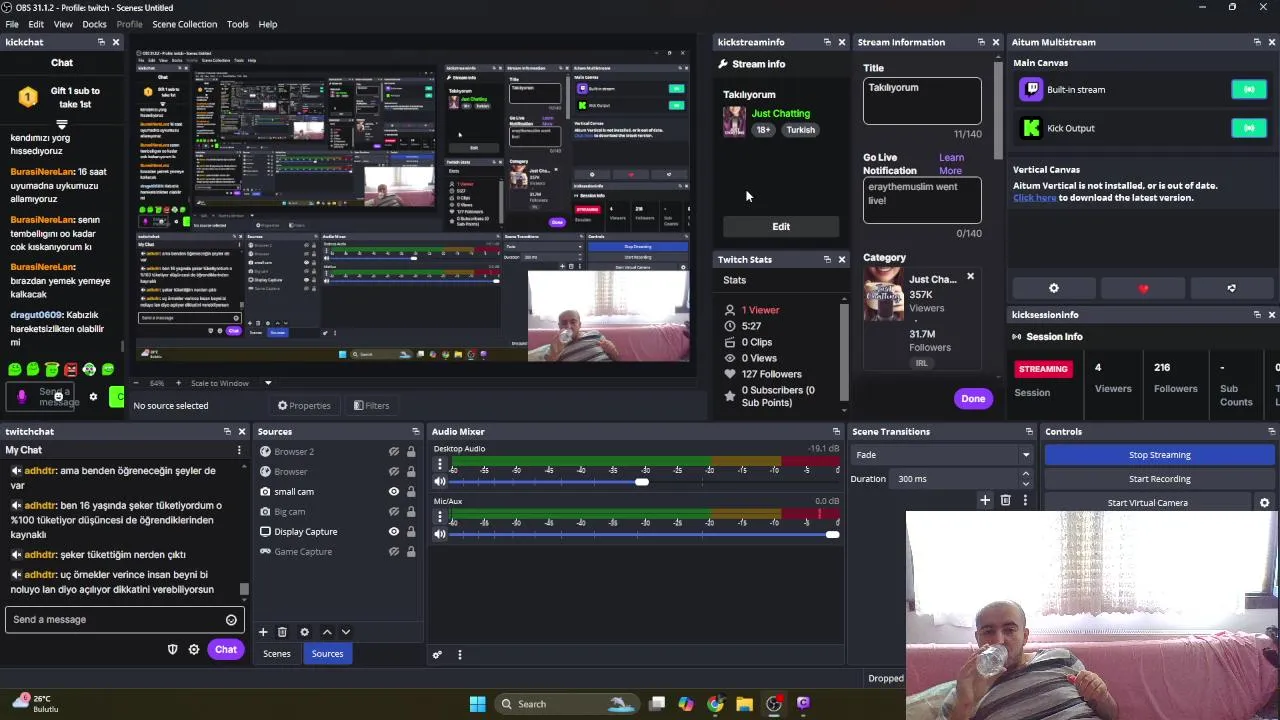
Task: Unlock the small cam source
Action: tap(411, 492)
